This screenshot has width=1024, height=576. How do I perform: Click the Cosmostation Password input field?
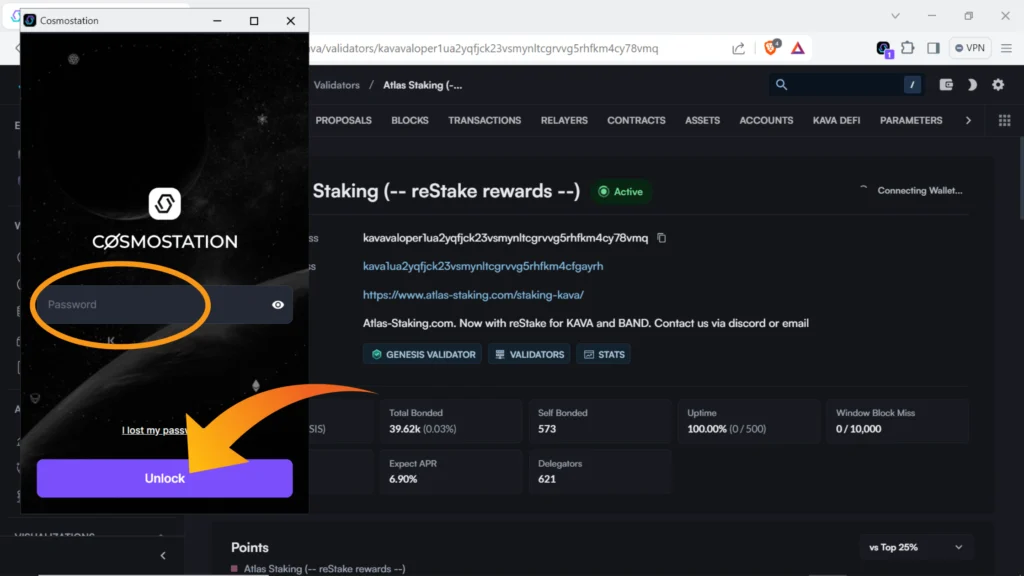click(150, 305)
